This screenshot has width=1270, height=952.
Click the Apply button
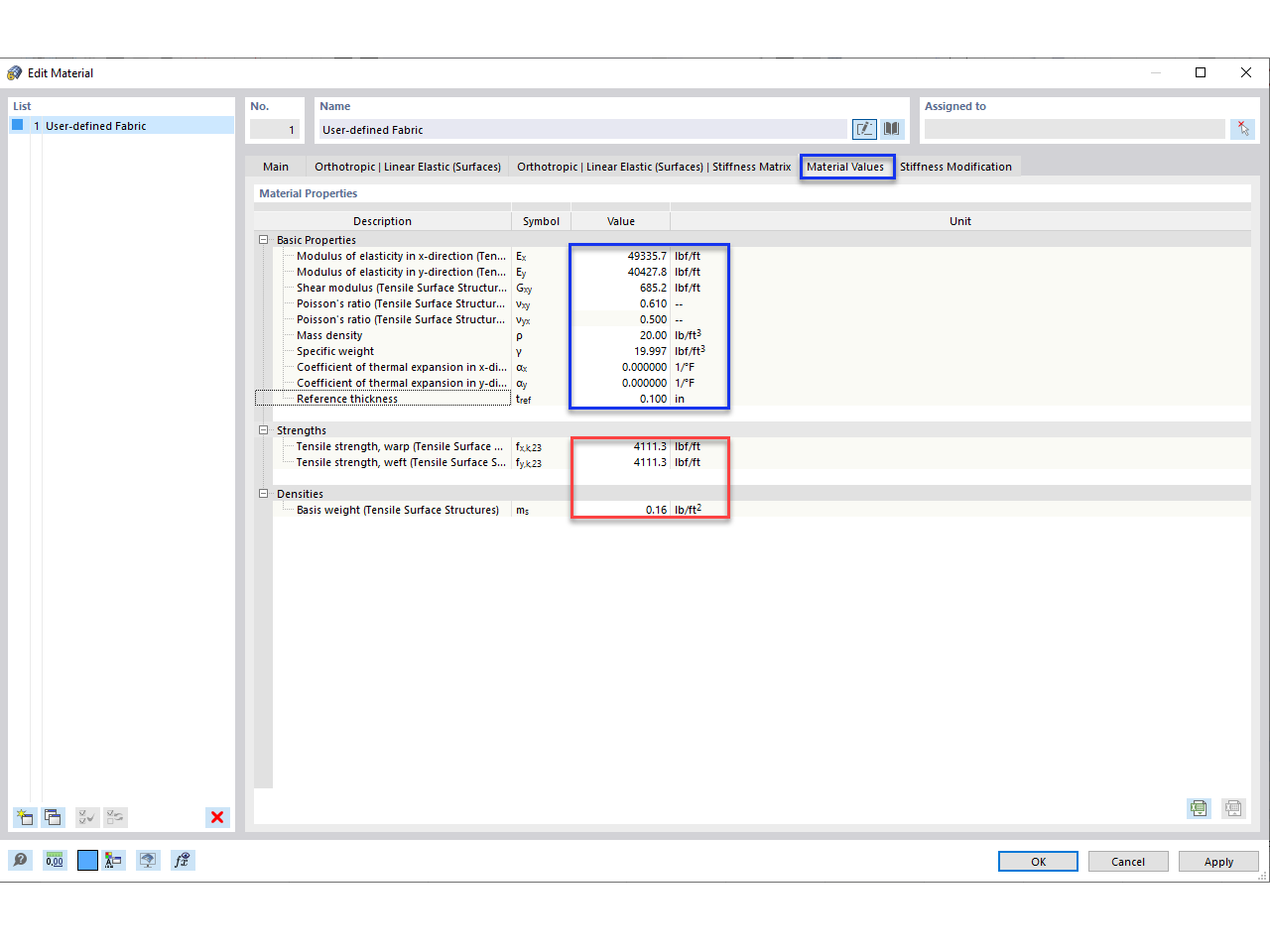click(x=1218, y=862)
